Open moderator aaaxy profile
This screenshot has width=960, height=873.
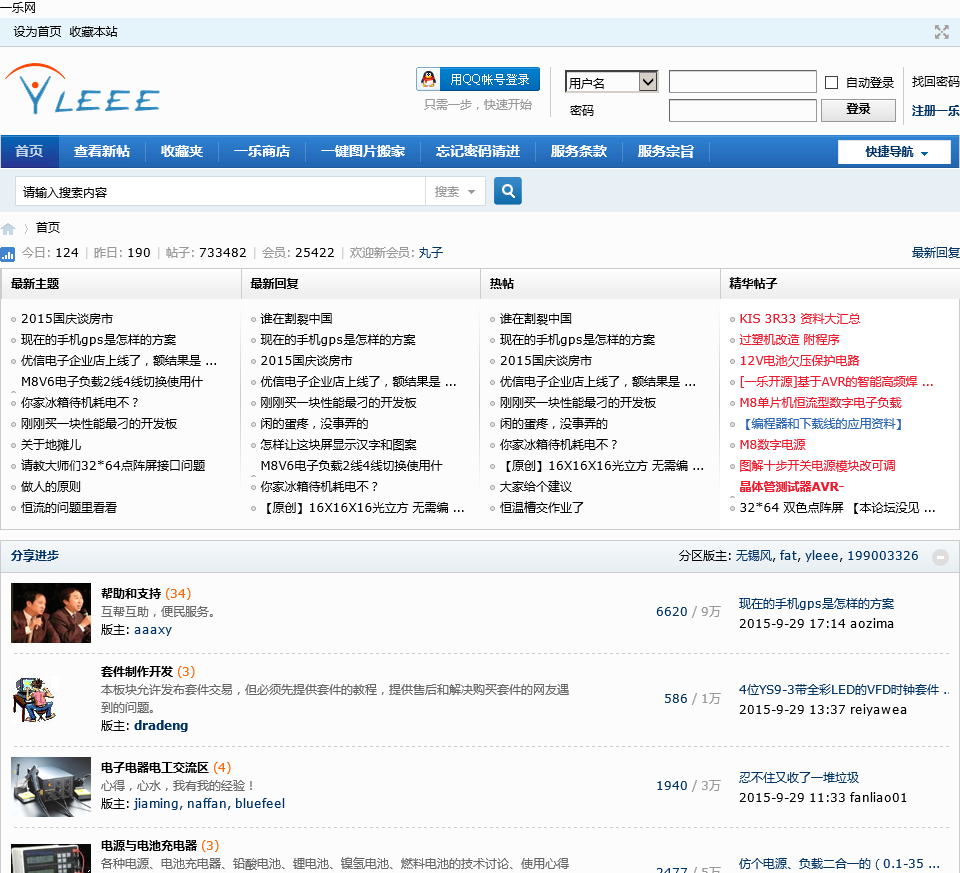(153, 630)
